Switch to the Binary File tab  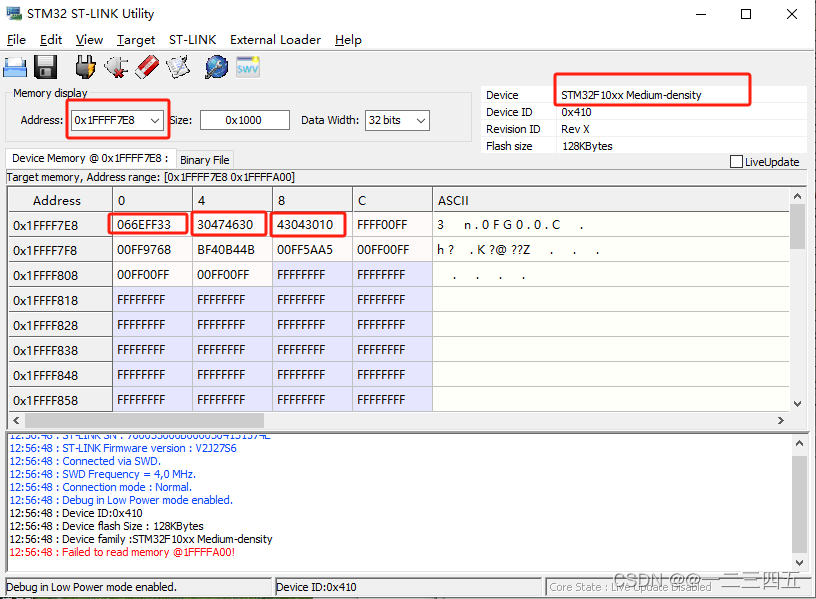coord(205,160)
